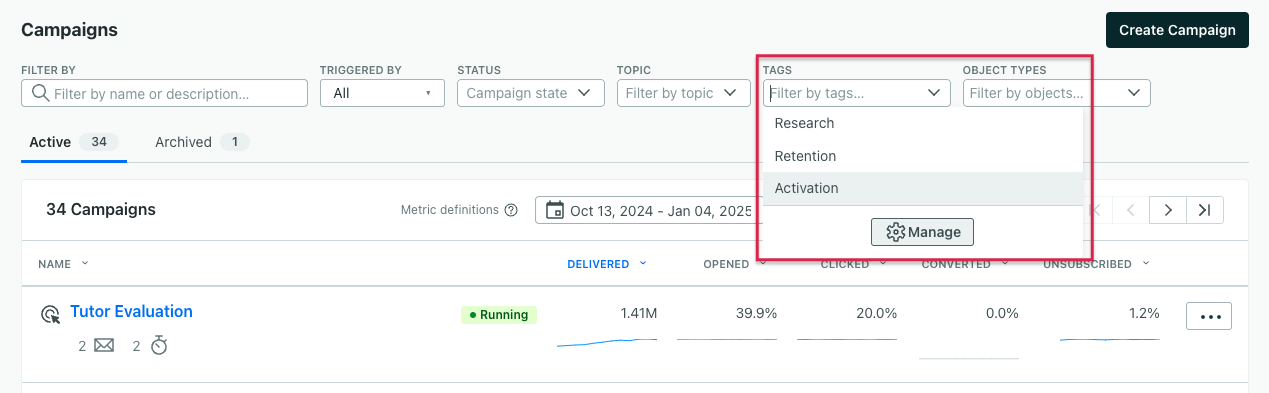
Task: Click the 20.0% clicked value
Action: [876, 313]
